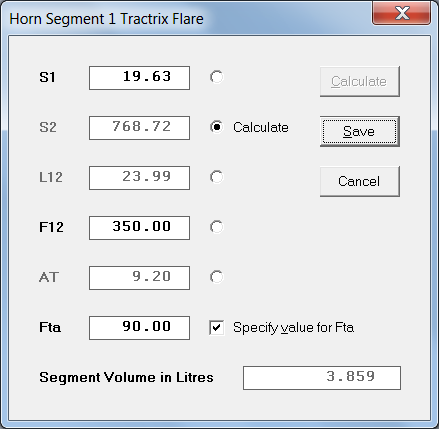Click the bold Fta label text

coord(50,327)
